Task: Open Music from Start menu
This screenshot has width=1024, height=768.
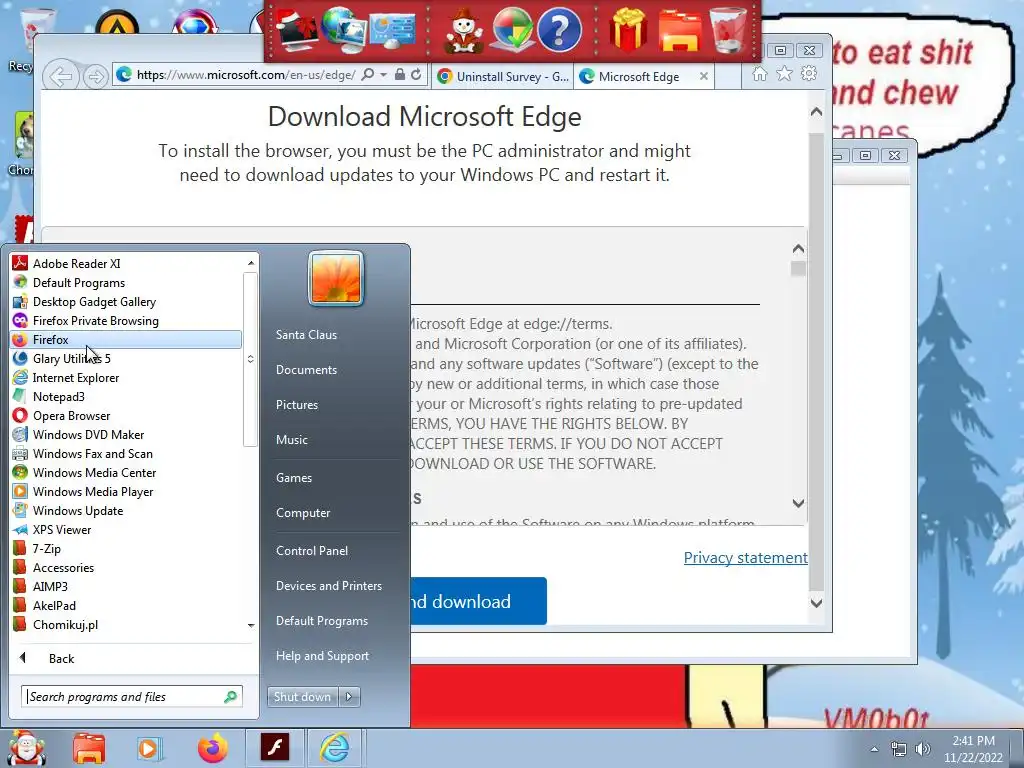Action: (292, 440)
